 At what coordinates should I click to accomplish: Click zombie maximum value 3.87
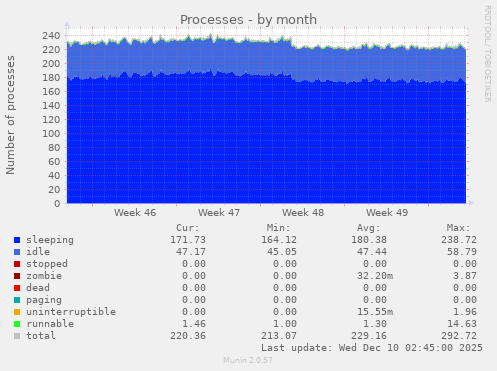465,276
